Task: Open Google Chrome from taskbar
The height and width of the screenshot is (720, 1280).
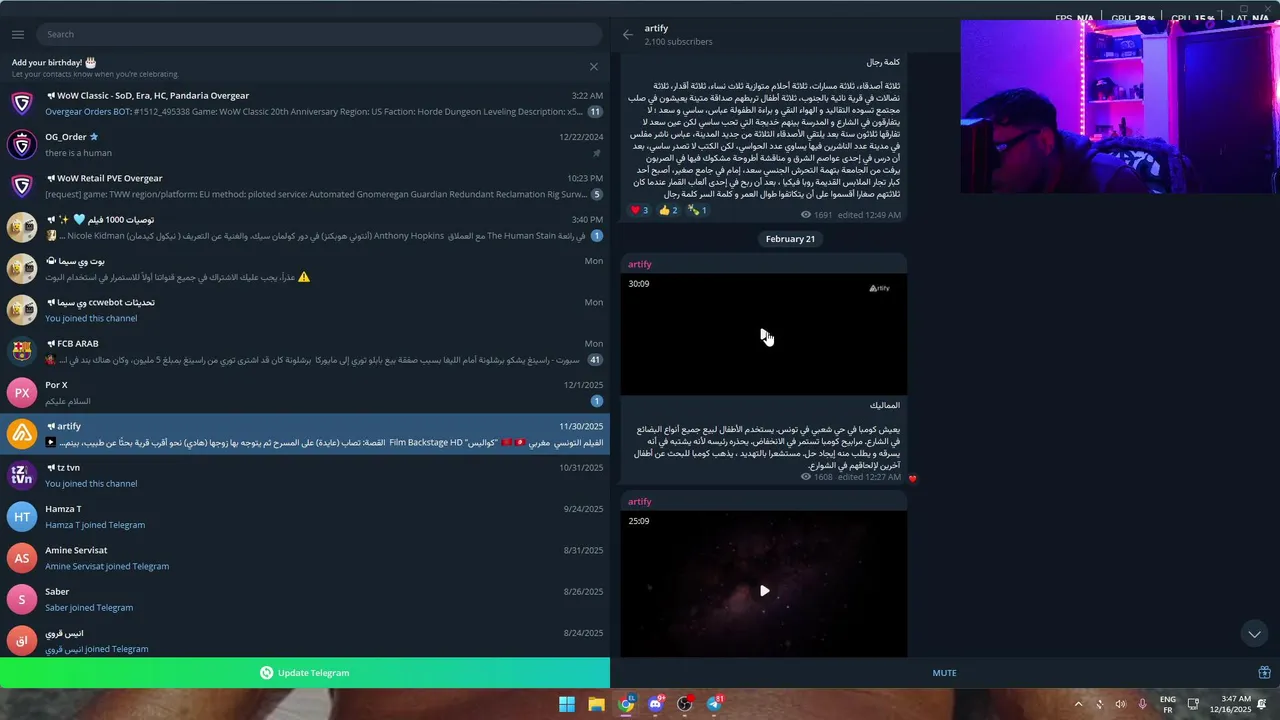Action: click(626, 704)
